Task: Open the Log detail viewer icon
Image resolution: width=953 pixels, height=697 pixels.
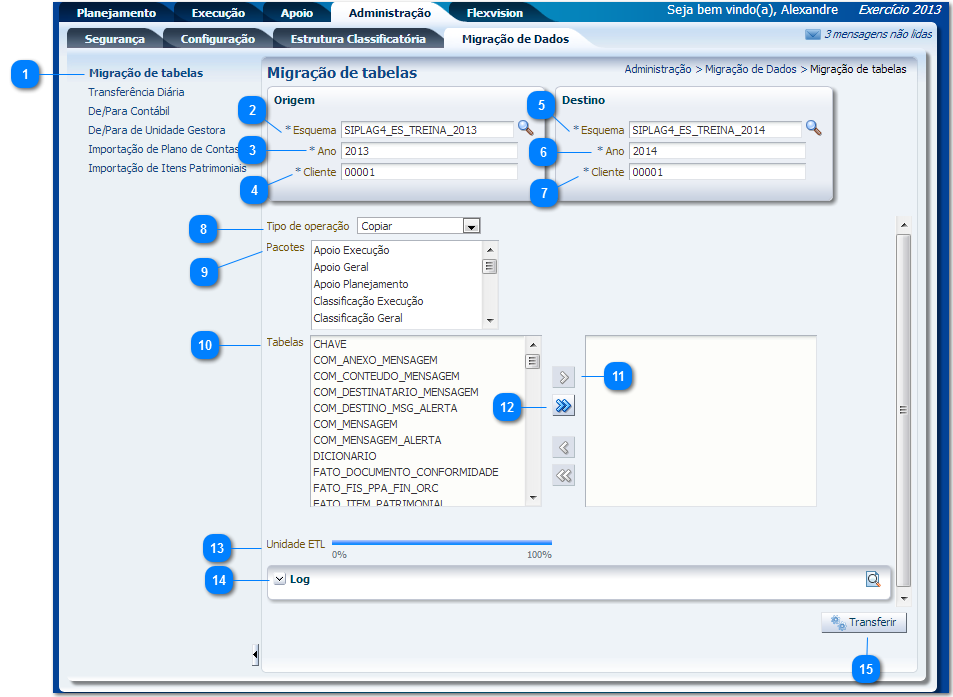Action: (x=873, y=579)
